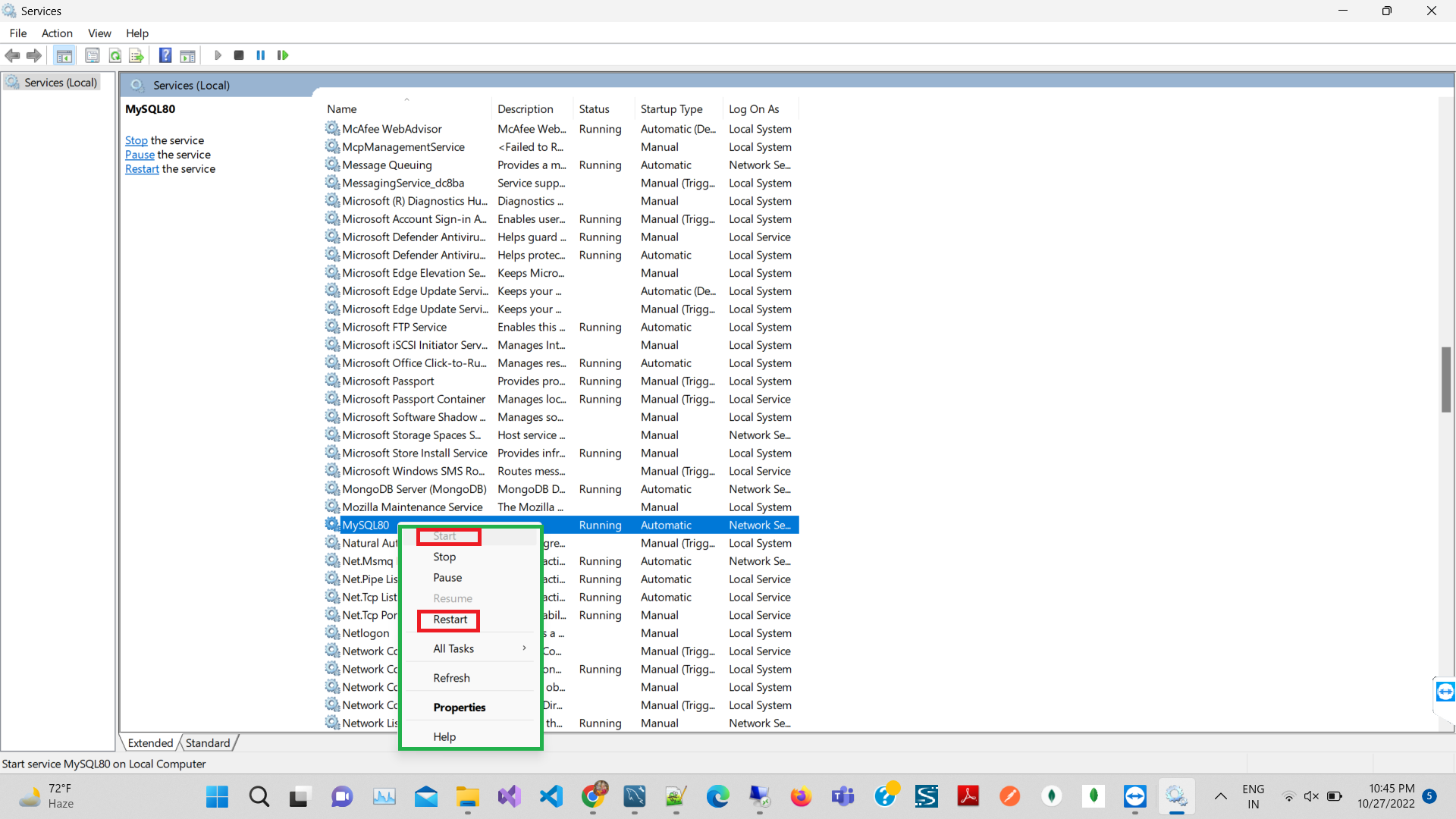The image size is (1456, 819).
Task: Click the Restart Service toolbar icon
Action: [283, 55]
